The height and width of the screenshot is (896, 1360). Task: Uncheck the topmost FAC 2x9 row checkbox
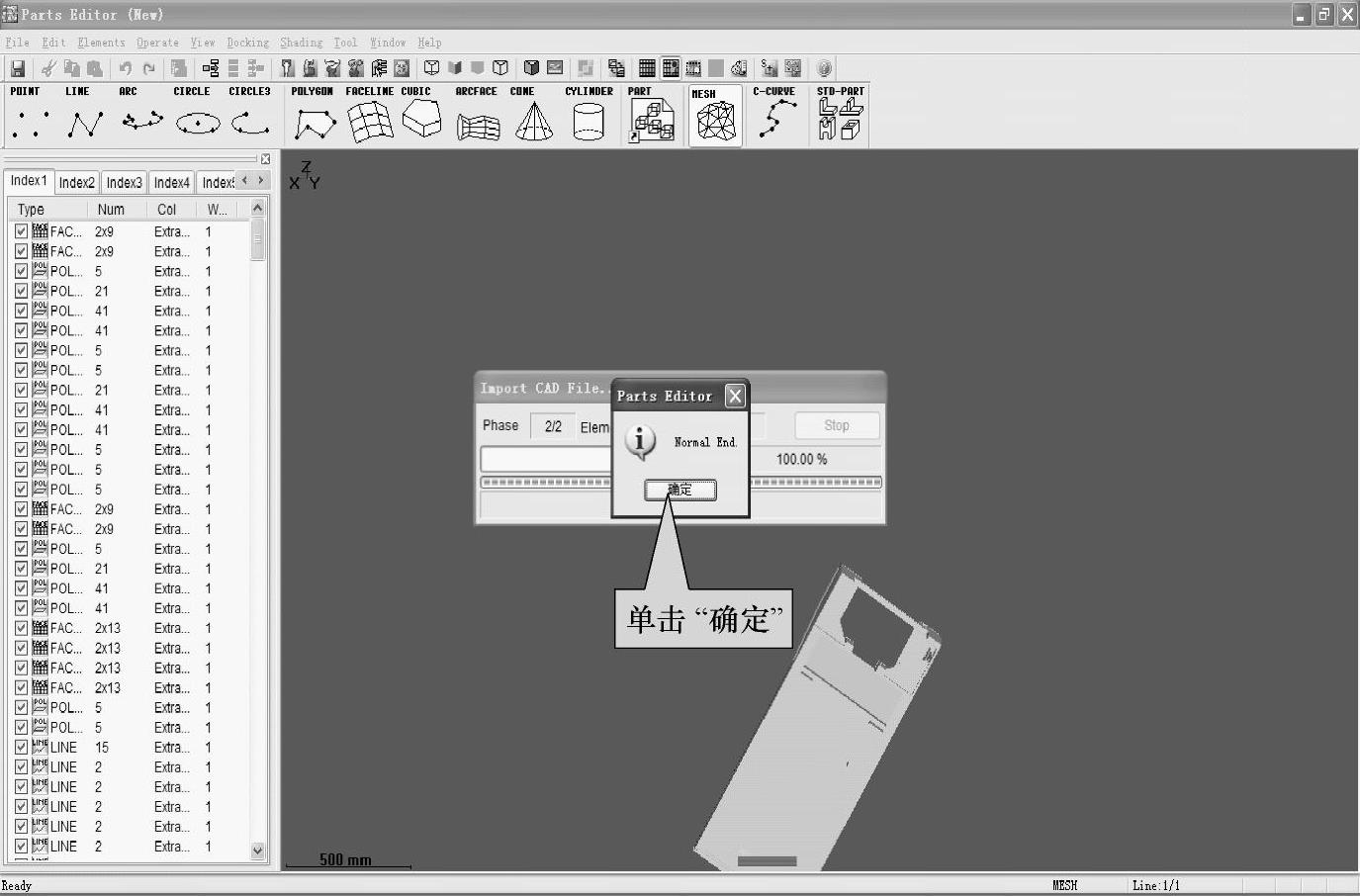22,231
